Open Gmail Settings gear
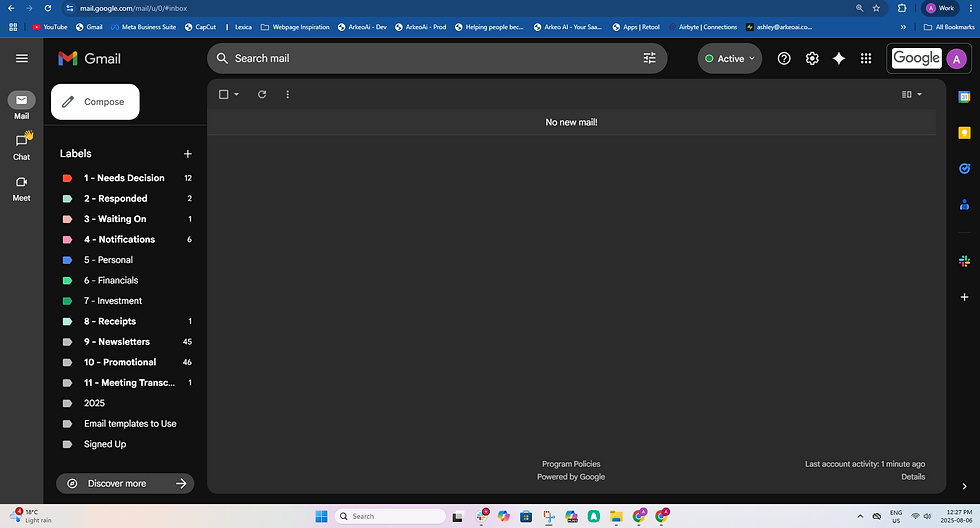 [x=812, y=58]
